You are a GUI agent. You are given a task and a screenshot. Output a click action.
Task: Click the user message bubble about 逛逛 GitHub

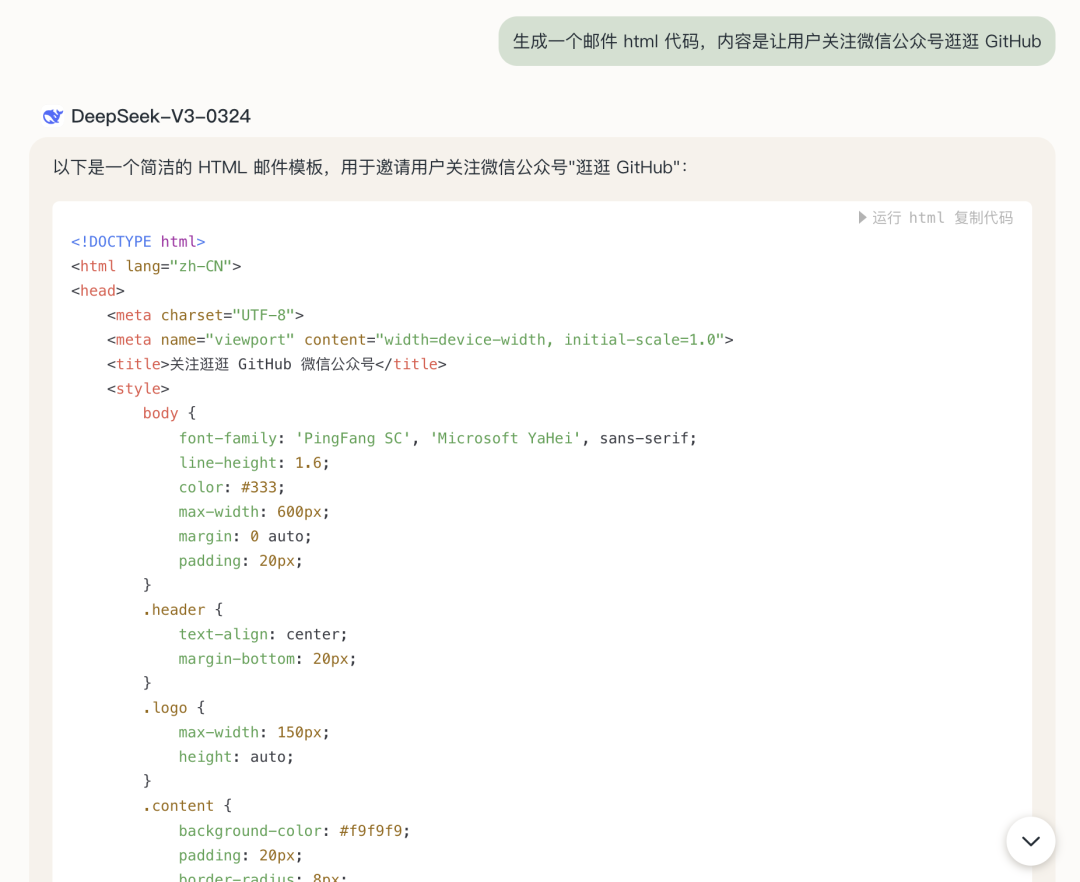tap(776, 41)
